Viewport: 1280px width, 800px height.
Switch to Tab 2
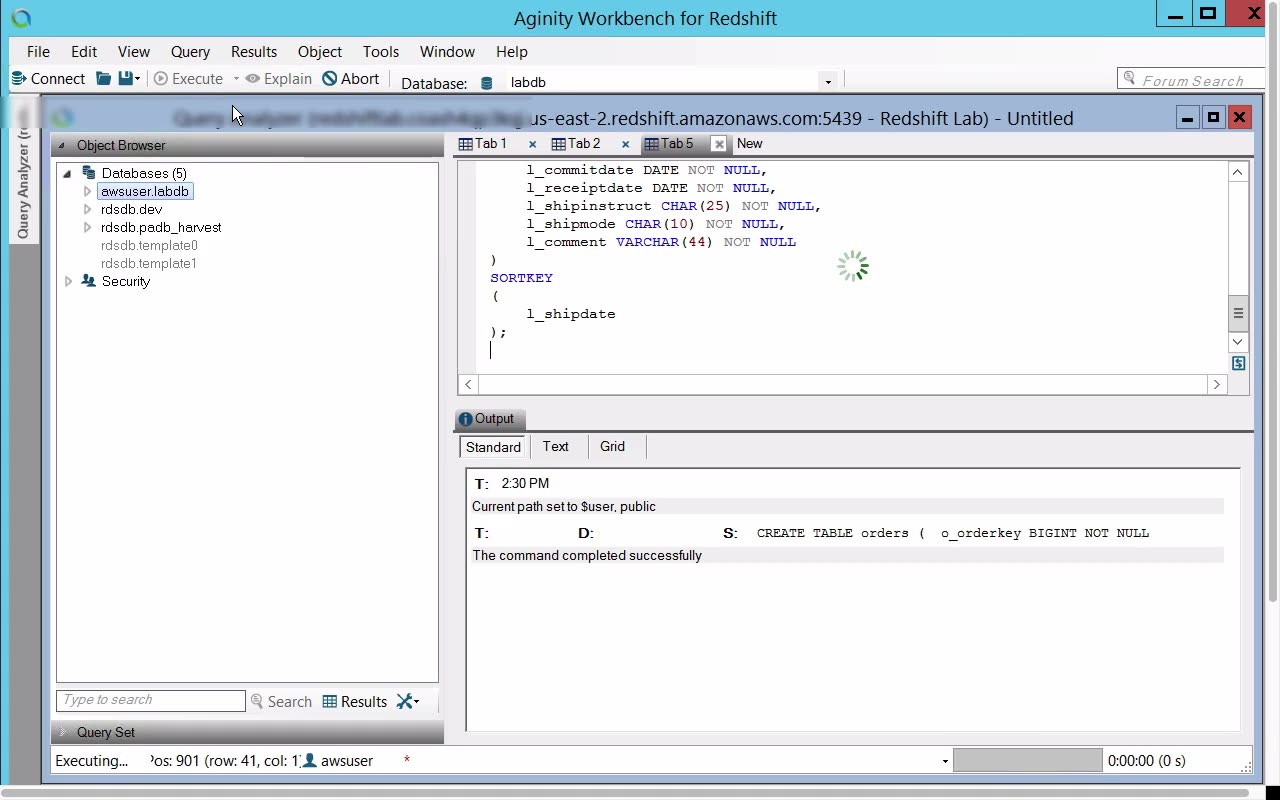pyautogui.click(x=576, y=144)
